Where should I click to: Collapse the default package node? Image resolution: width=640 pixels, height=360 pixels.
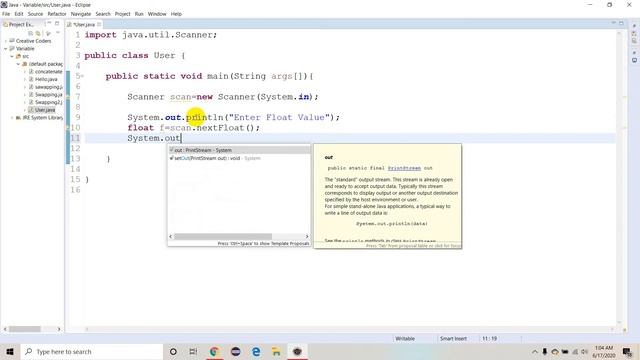(x=18, y=64)
